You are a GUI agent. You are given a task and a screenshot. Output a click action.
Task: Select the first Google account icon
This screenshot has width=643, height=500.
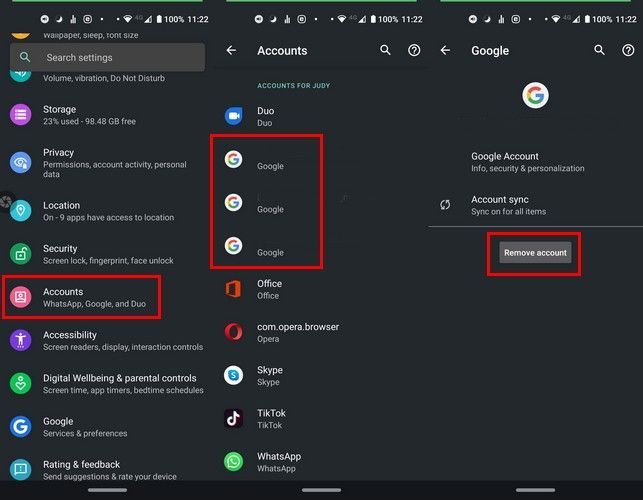(x=234, y=159)
